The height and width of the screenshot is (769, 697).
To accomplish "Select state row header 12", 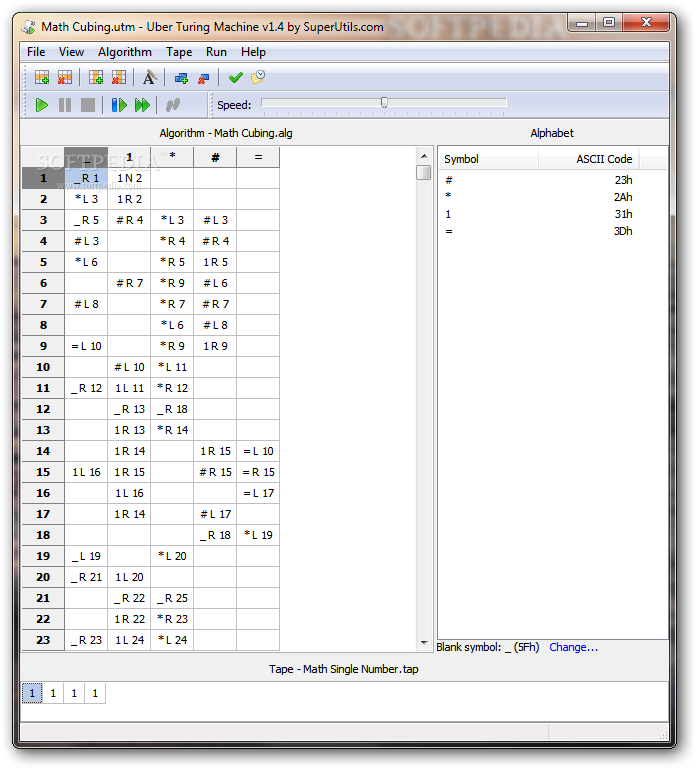I will click(x=43, y=409).
